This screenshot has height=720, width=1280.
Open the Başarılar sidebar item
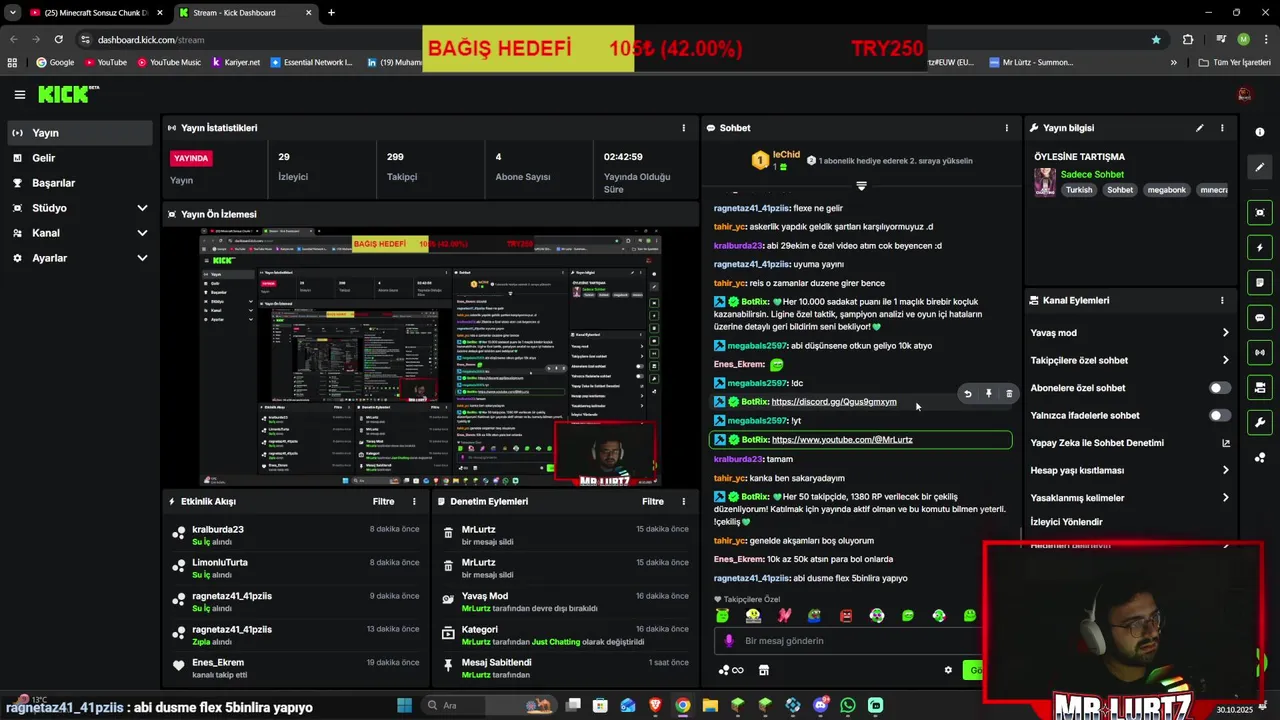80,183
